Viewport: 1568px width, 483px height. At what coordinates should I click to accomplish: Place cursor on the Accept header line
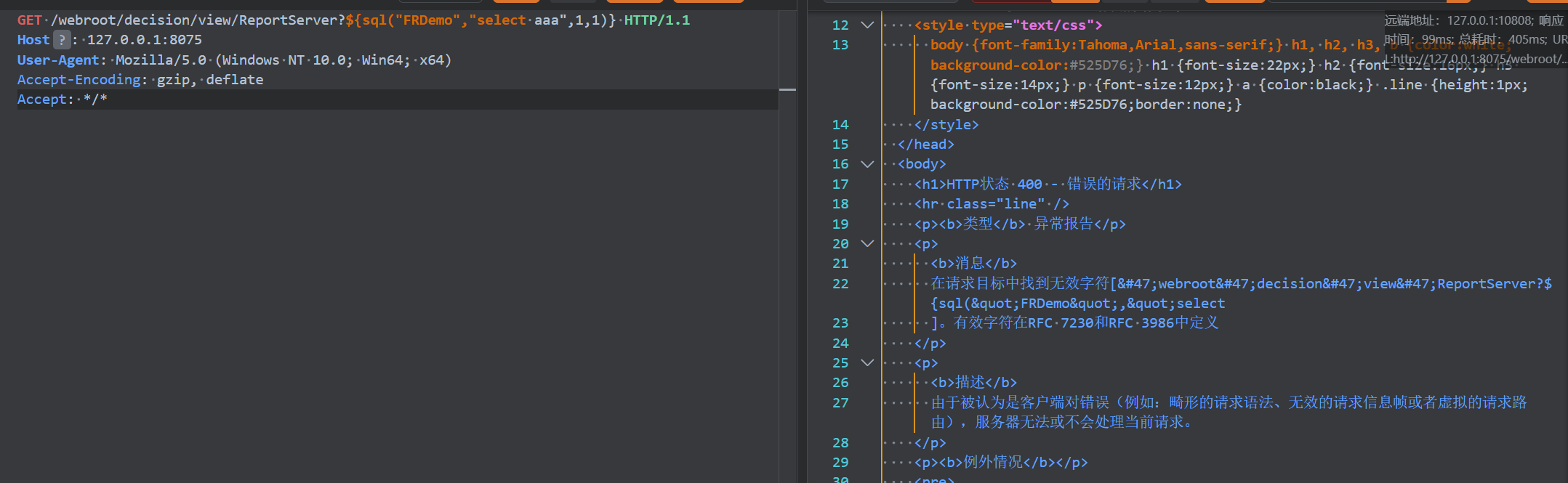pyautogui.click(x=62, y=100)
